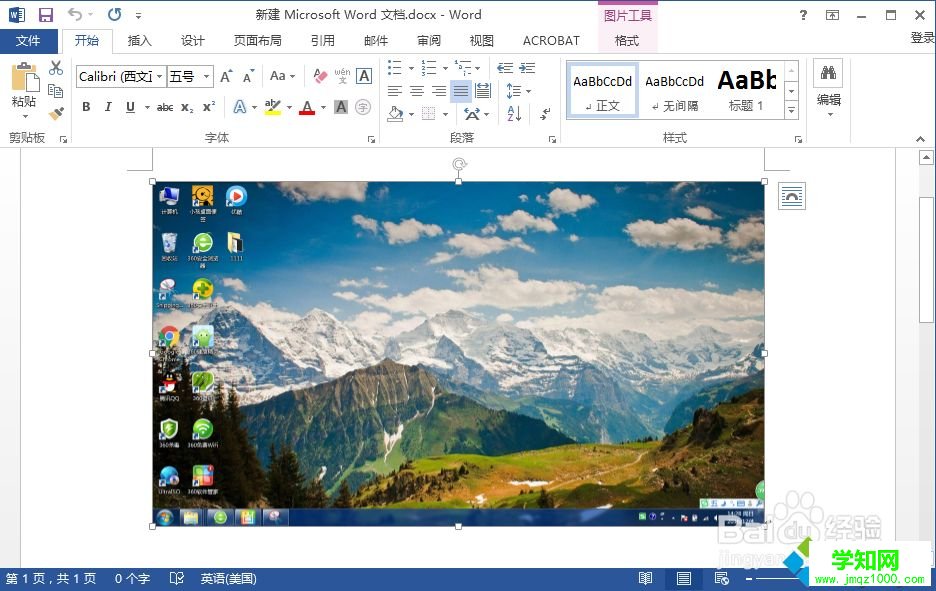This screenshot has height=591, width=936.
Task: Apply strikethrough to text
Action: (x=166, y=106)
